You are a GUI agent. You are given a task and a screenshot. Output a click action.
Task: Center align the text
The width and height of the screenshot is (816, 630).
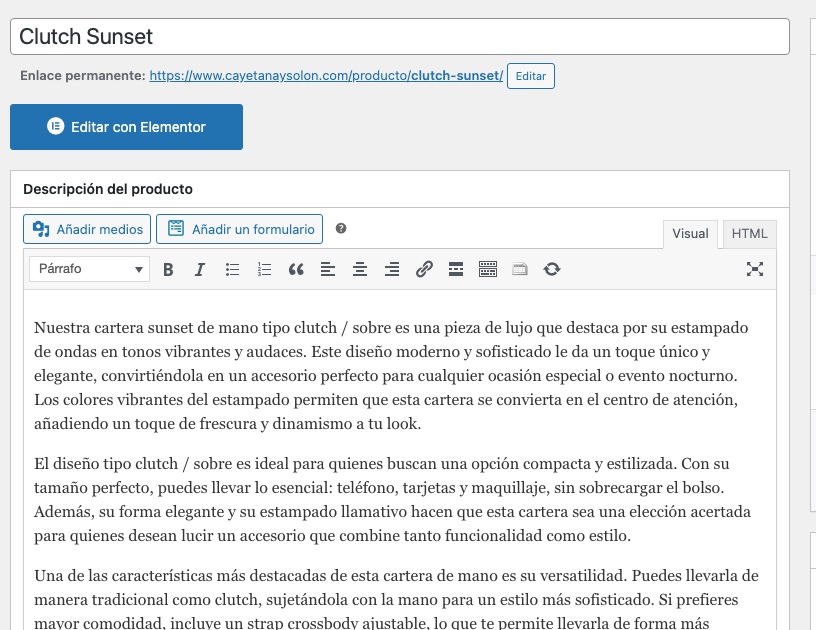(360, 269)
